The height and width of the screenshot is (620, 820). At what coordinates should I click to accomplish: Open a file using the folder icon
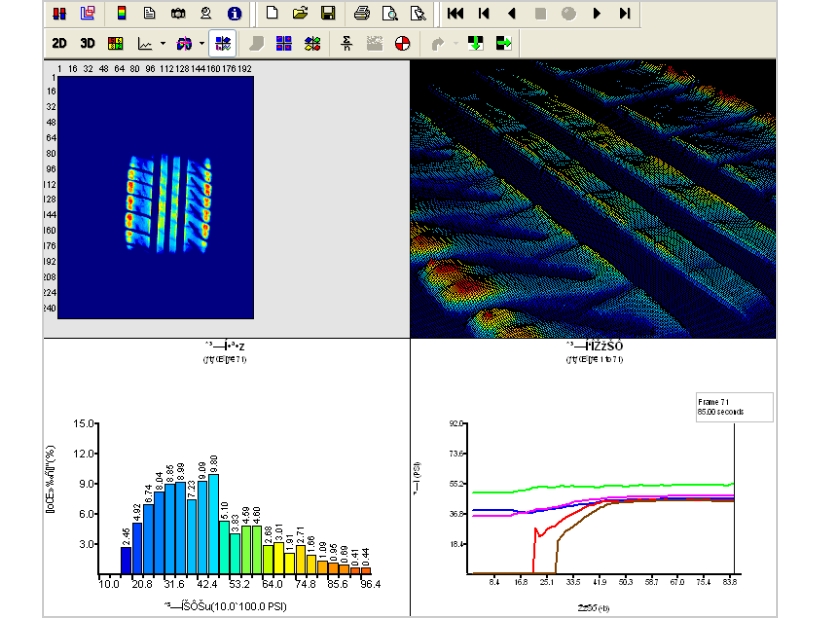point(300,14)
